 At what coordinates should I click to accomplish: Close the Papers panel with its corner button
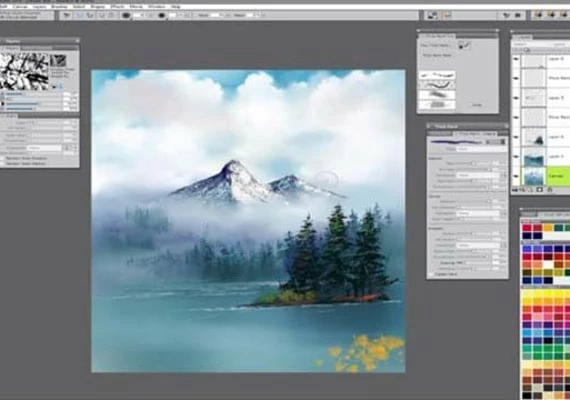pyautogui.click(x=77, y=41)
